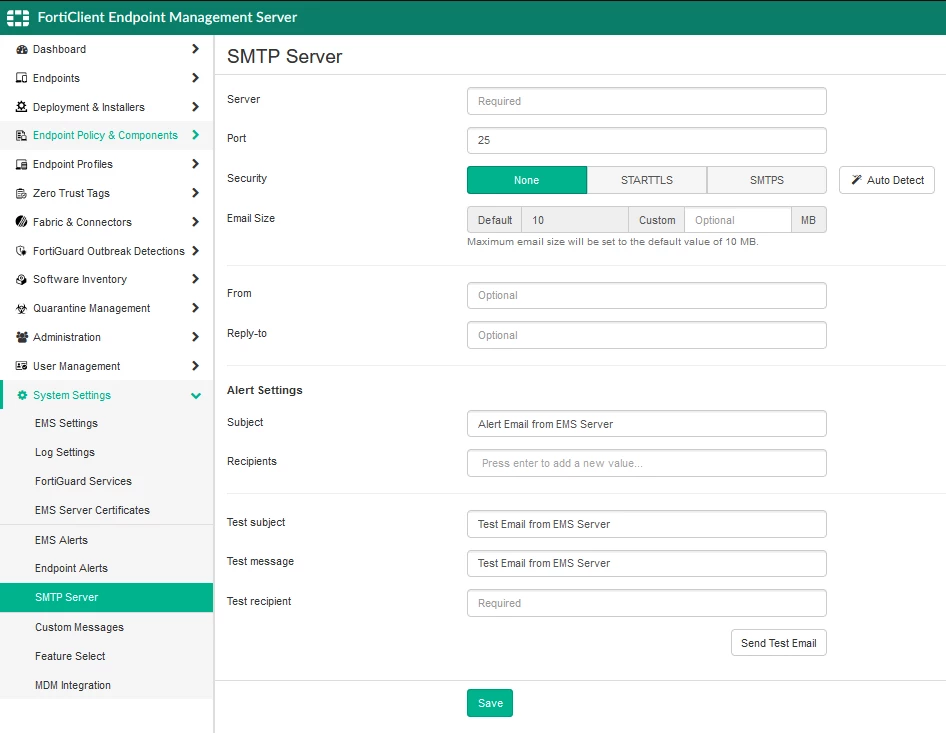Image resolution: width=946 pixels, height=733 pixels.
Task: Click the Deployment & Installers gear icon
Action: [x=22, y=107]
